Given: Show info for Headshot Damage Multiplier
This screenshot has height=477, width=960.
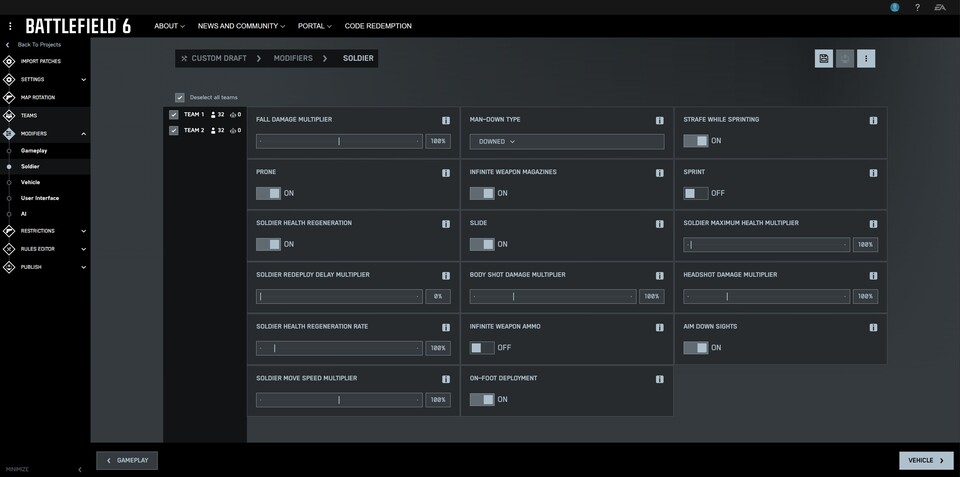Looking at the screenshot, I should [873, 275].
